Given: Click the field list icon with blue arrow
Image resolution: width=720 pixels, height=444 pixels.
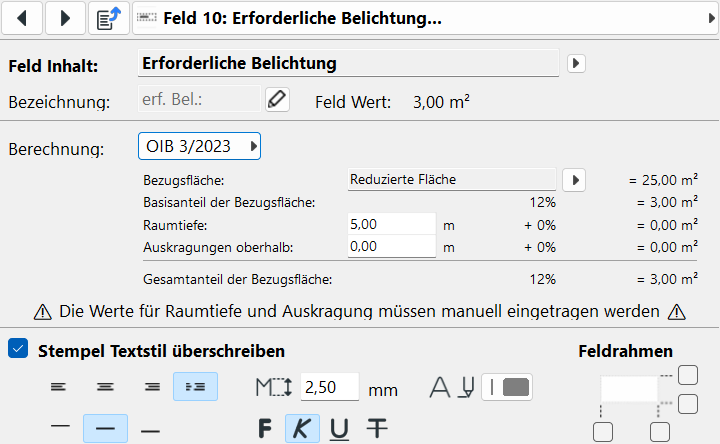Looking at the screenshot, I should click(x=107, y=18).
